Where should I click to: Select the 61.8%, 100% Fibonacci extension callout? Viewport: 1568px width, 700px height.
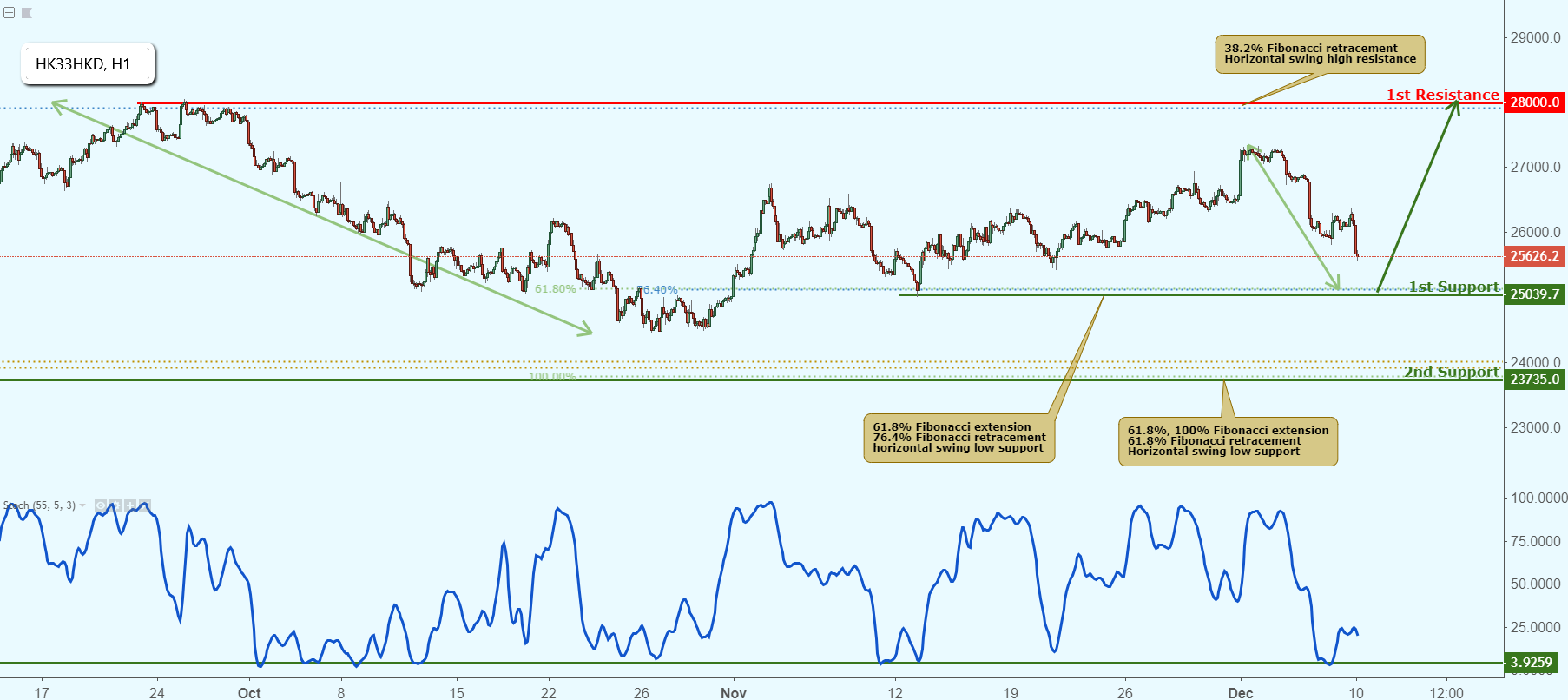1228,441
